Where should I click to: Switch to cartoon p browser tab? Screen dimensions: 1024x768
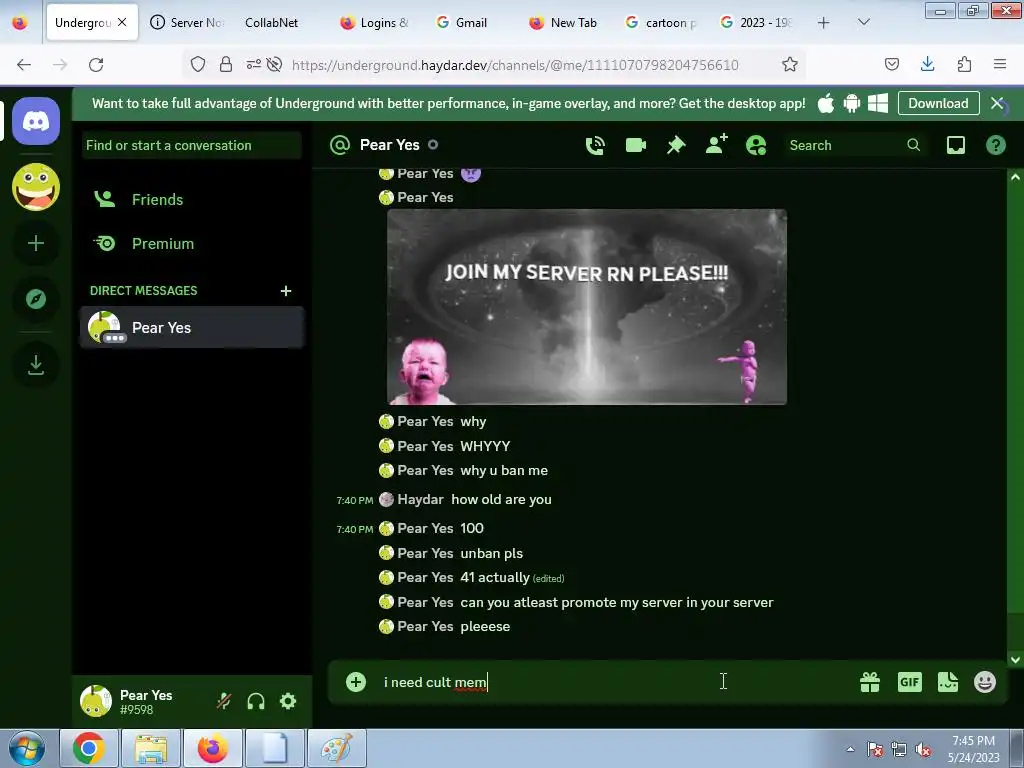[x=662, y=23]
